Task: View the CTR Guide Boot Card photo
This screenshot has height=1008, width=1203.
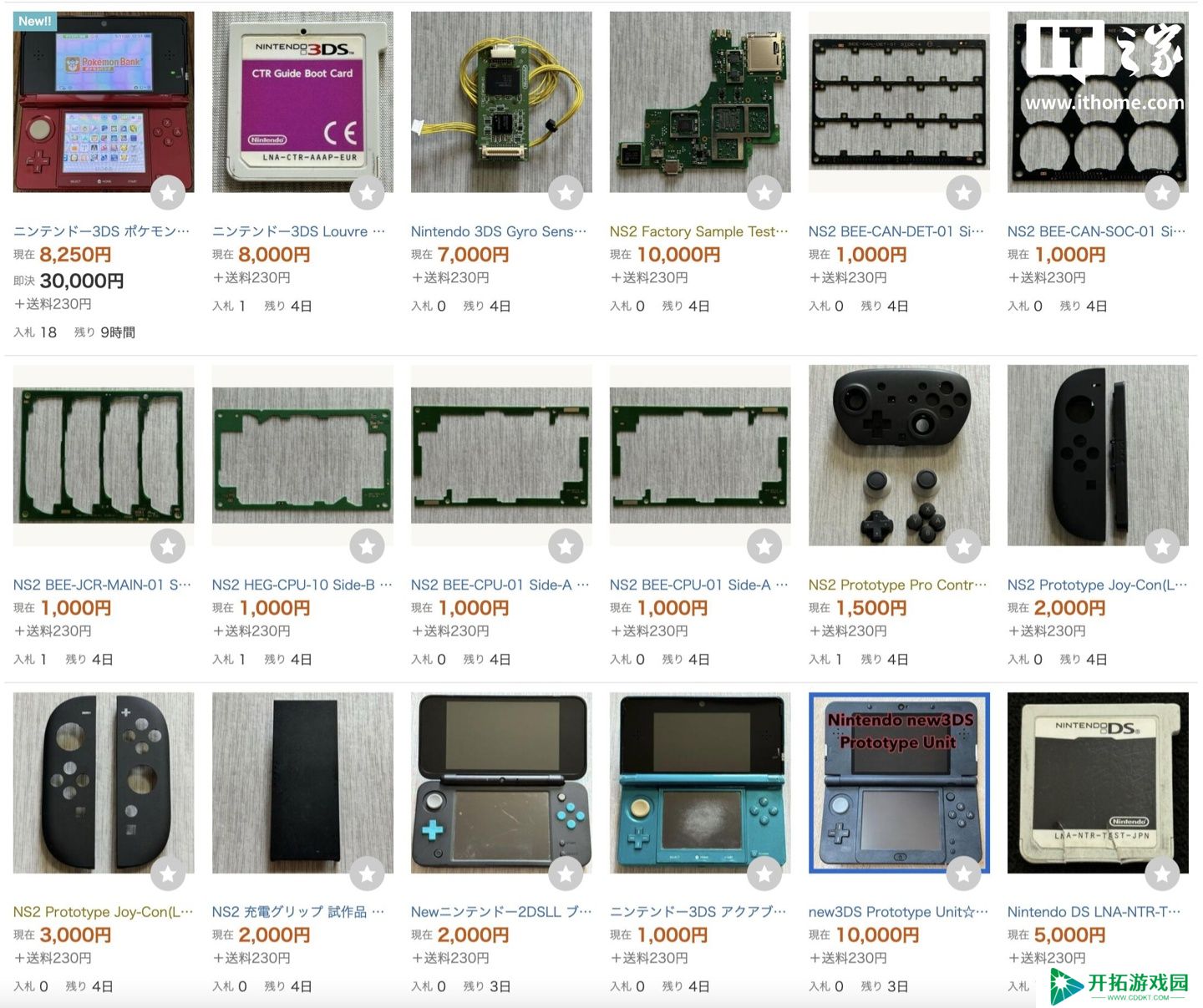Action: (x=302, y=102)
